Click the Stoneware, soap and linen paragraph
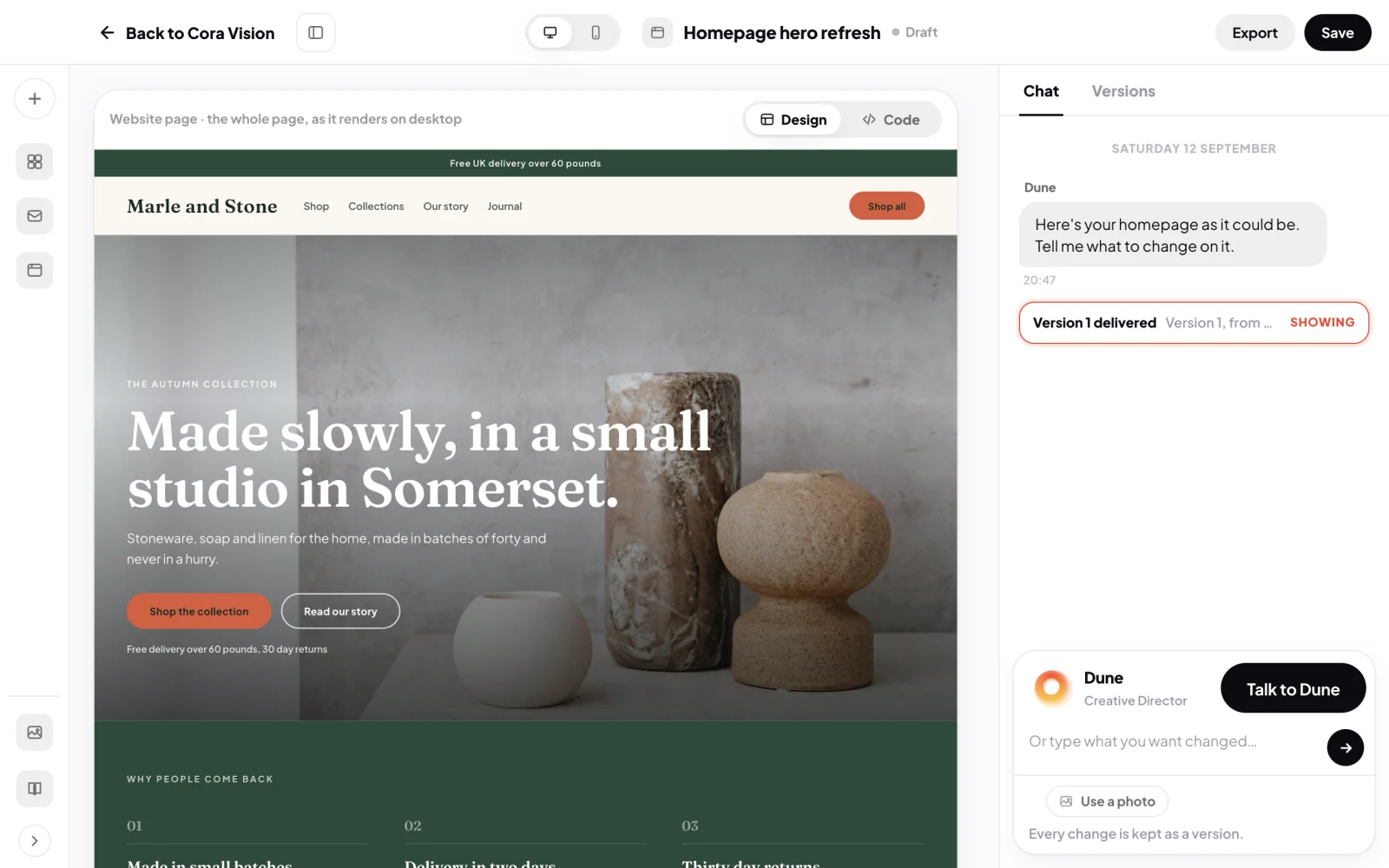The height and width of the screenshot is (868, 1389). click(337, 549)
